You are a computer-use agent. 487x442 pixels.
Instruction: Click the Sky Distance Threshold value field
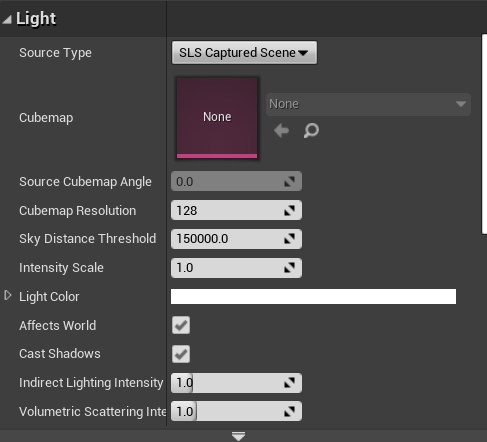tap(236, 239)
